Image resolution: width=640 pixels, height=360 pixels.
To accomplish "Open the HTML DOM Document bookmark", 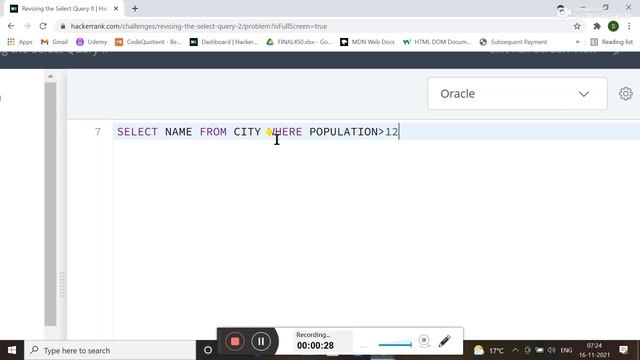I will (437, 42).
